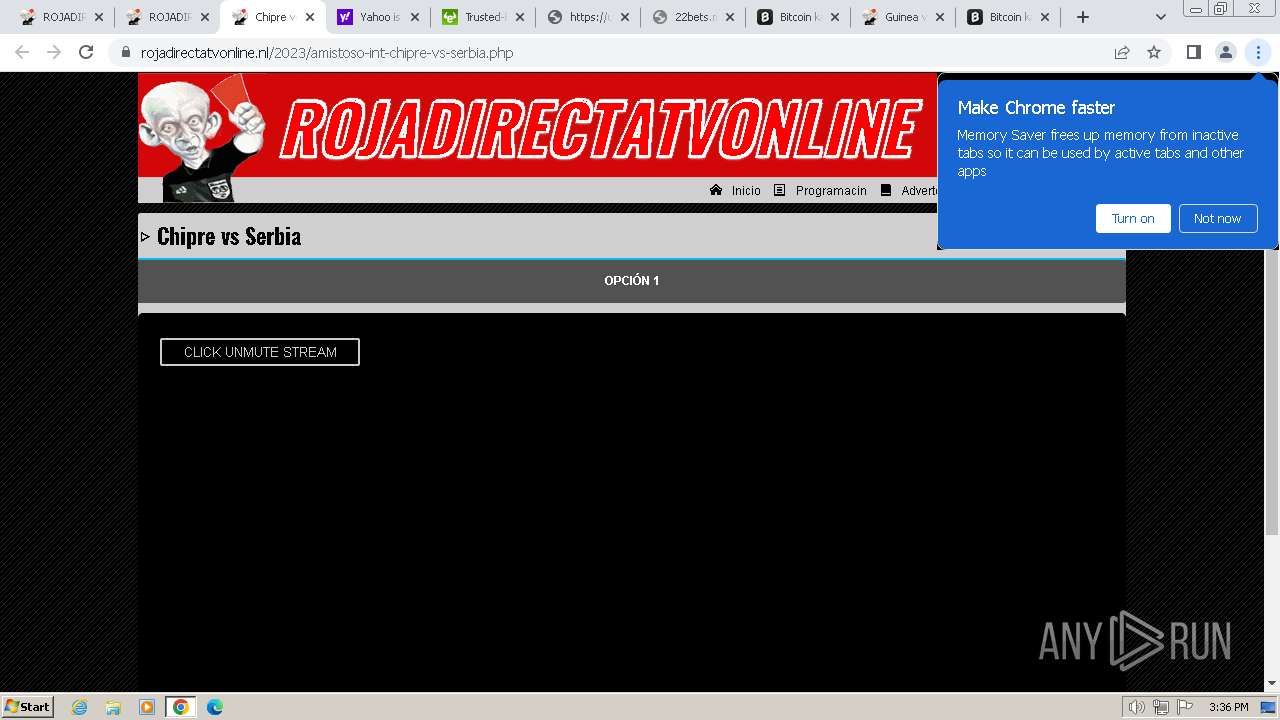Image resolution: width=1280 pixels, height=720 pixels.
Task: Click the page vertical scrollbar
Action: (1272, 310)
